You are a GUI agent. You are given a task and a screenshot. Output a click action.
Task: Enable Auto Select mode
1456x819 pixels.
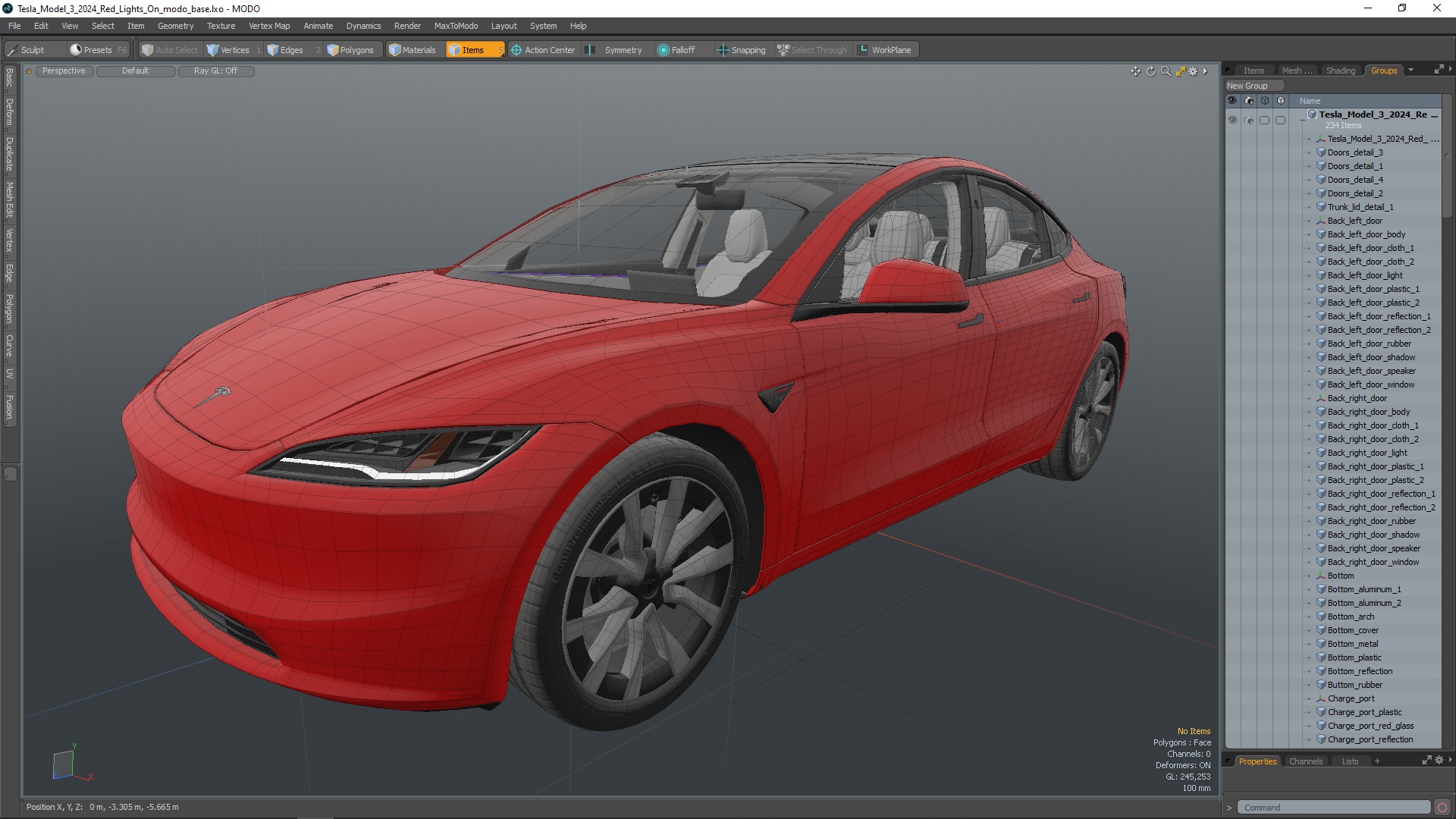(169, 50)
